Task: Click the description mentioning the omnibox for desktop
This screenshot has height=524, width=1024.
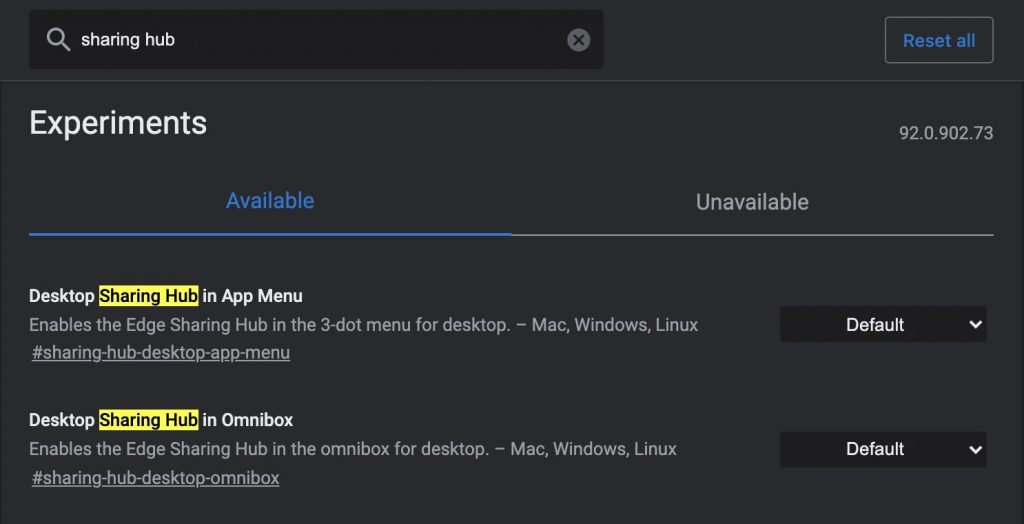Action: pos(353,449)
